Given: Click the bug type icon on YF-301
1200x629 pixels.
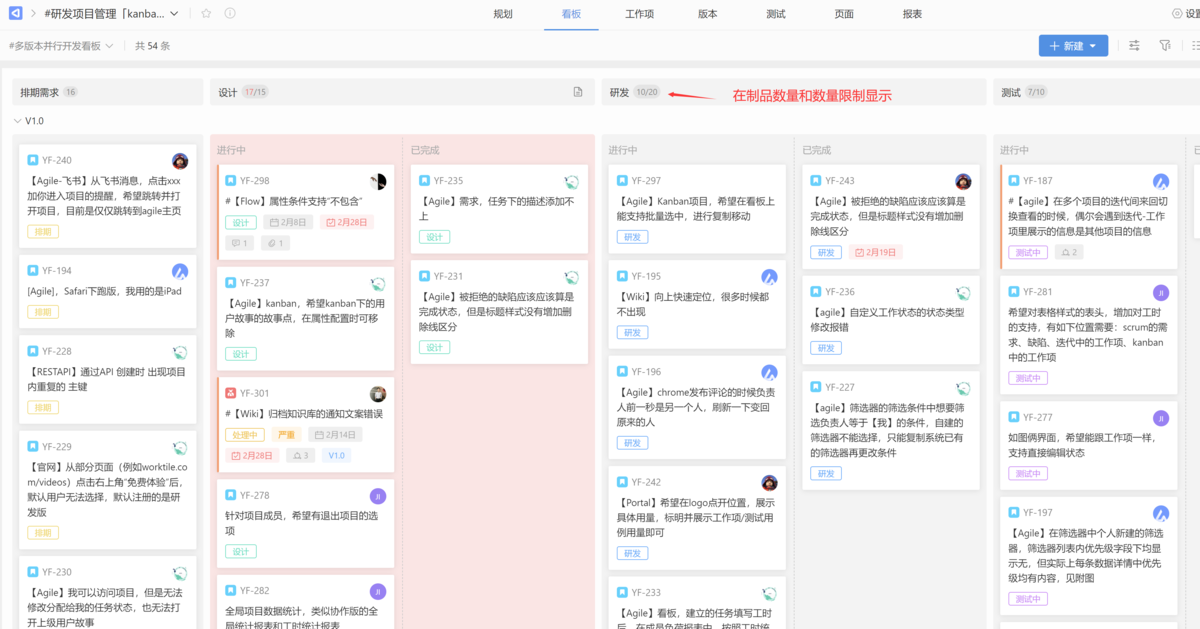Looking at the screenshot, I should point(230,393).
